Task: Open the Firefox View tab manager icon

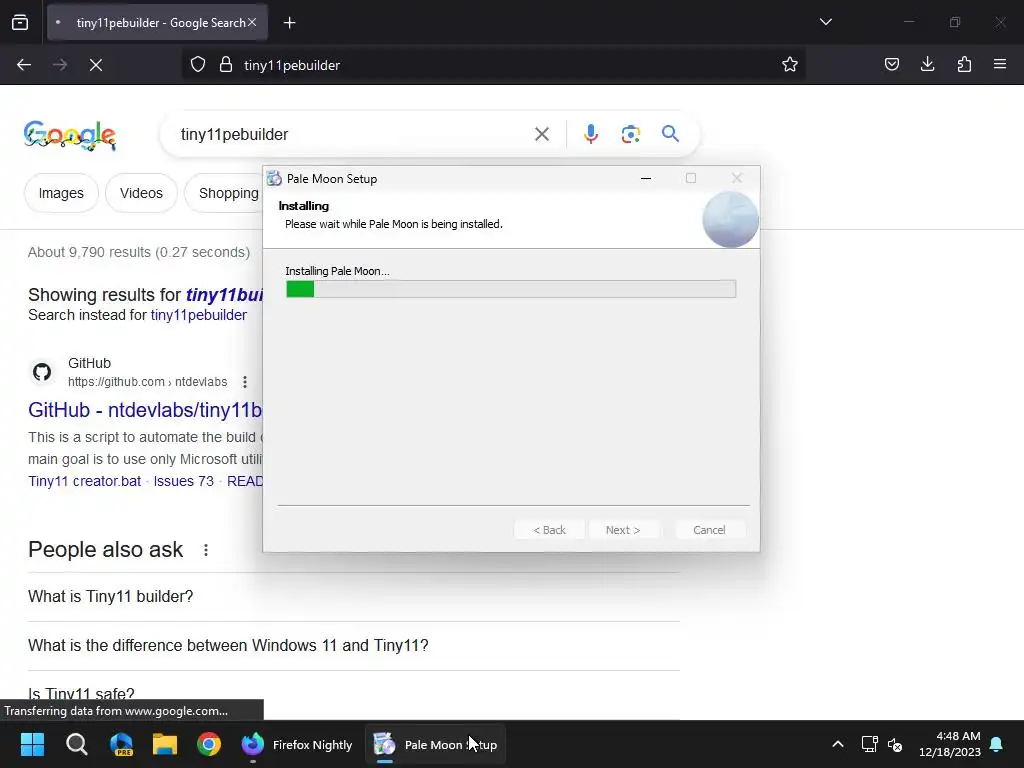Action: click(x=20, y=22)
